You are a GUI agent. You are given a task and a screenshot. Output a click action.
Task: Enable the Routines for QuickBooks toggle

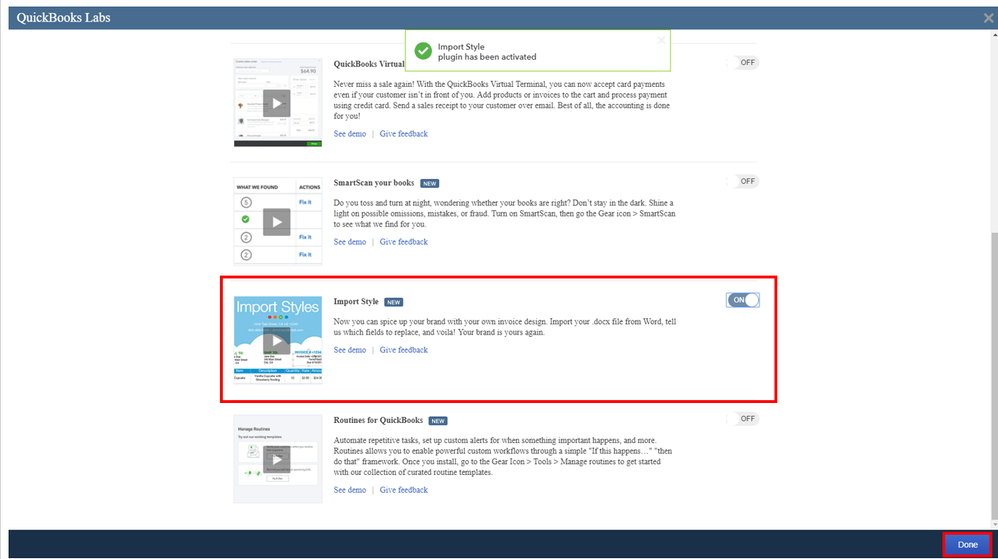(x=743, y=419)
